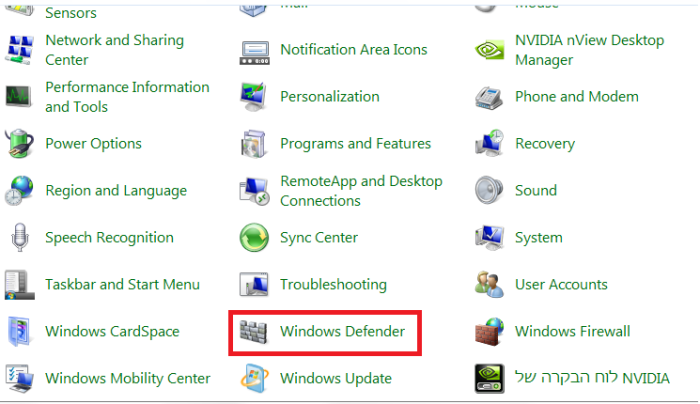Select the Troubleshooting link
The height and width of the screenshot is (404, 700).
click(x=333, y=284)
